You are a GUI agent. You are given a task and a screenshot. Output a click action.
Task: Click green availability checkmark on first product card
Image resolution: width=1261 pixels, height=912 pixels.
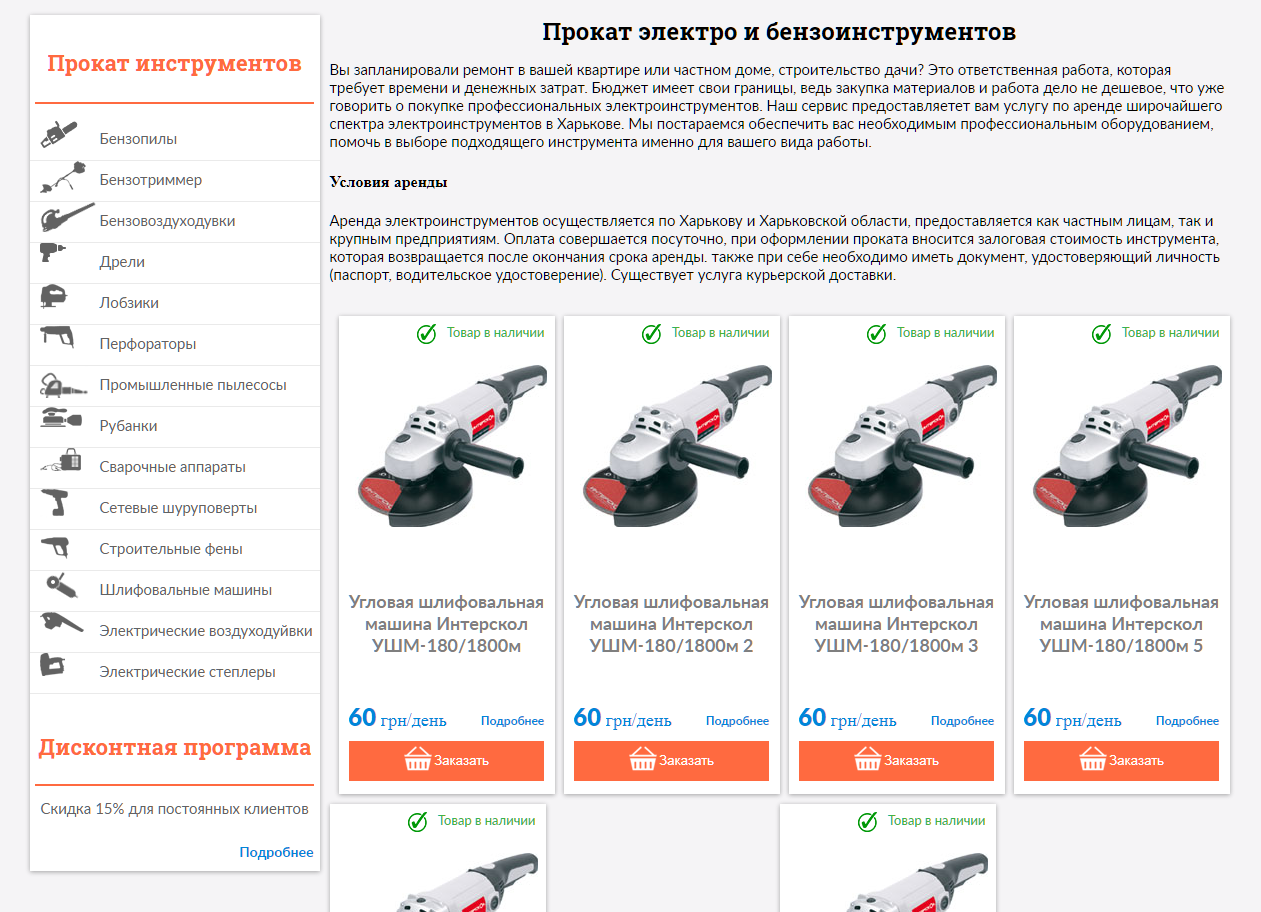(x=427, y=333)
